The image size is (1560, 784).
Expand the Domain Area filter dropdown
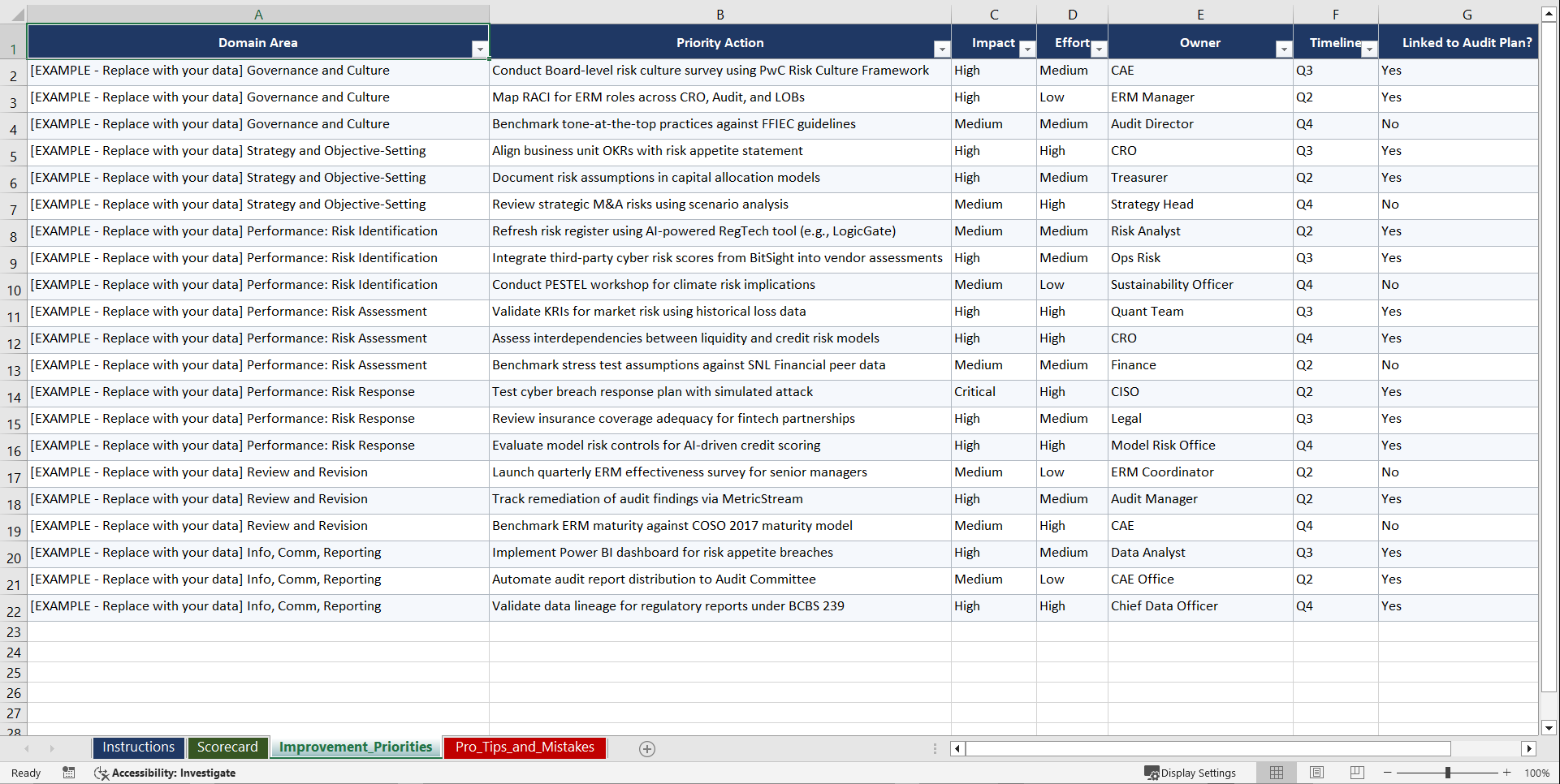(480, 50)
